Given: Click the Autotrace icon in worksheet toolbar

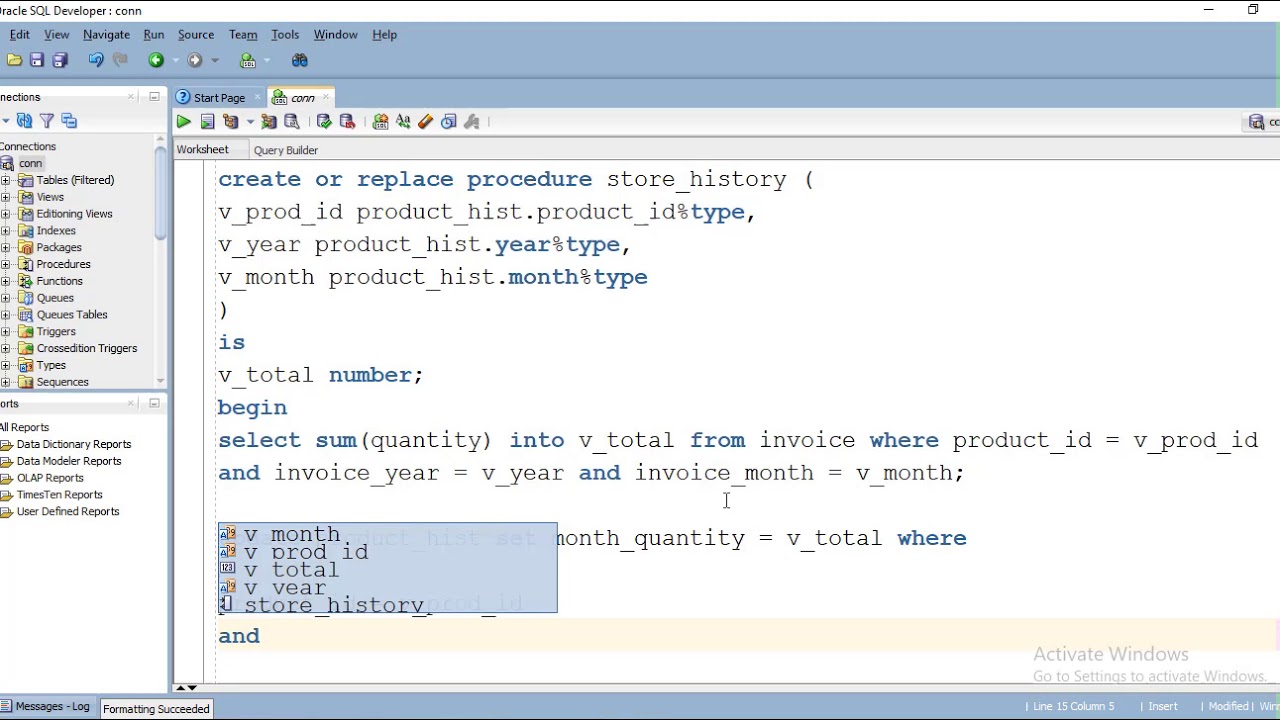Looking at the screenshot, I should (x=269, y=122).
